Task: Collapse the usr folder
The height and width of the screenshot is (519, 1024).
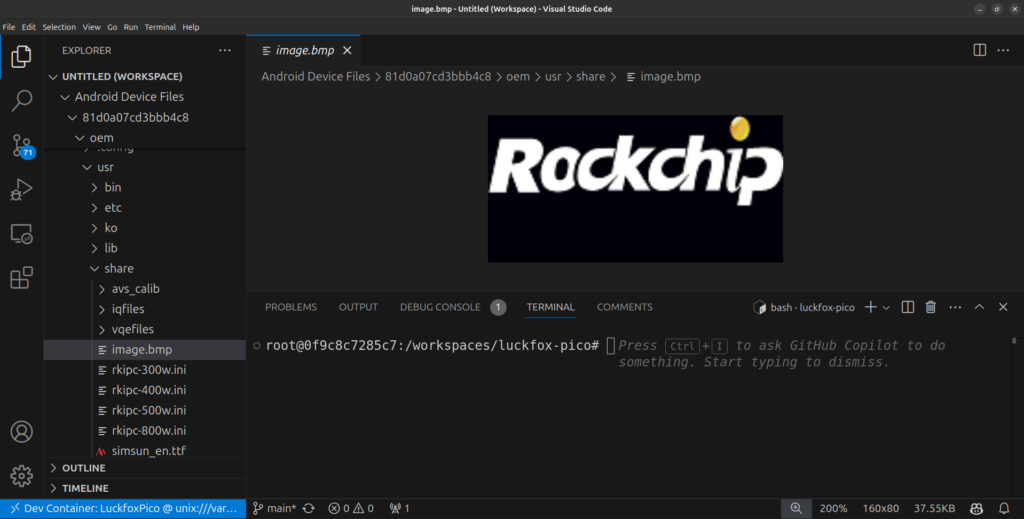Action: (144, 167)
